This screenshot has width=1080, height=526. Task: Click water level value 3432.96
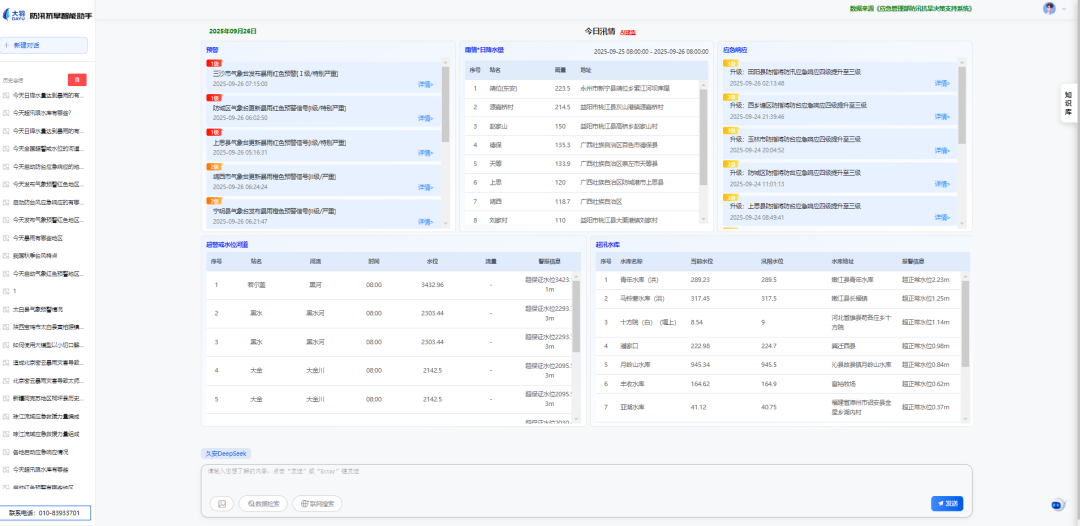[433, 284]
